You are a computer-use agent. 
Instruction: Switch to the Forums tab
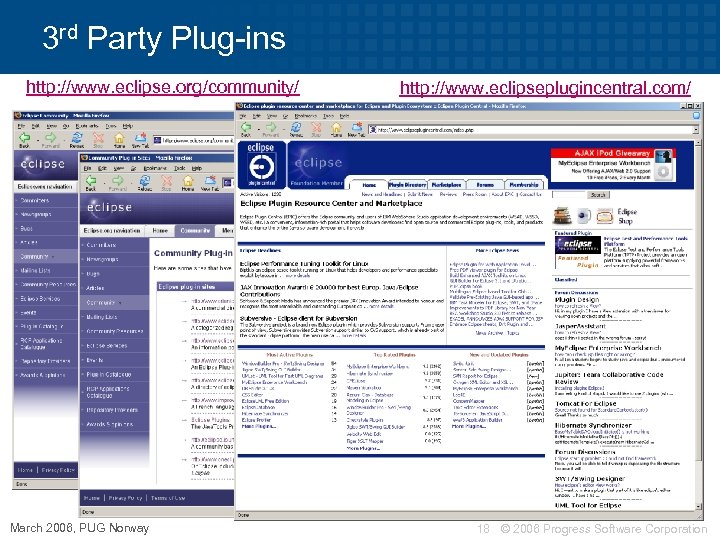[485, 185]
